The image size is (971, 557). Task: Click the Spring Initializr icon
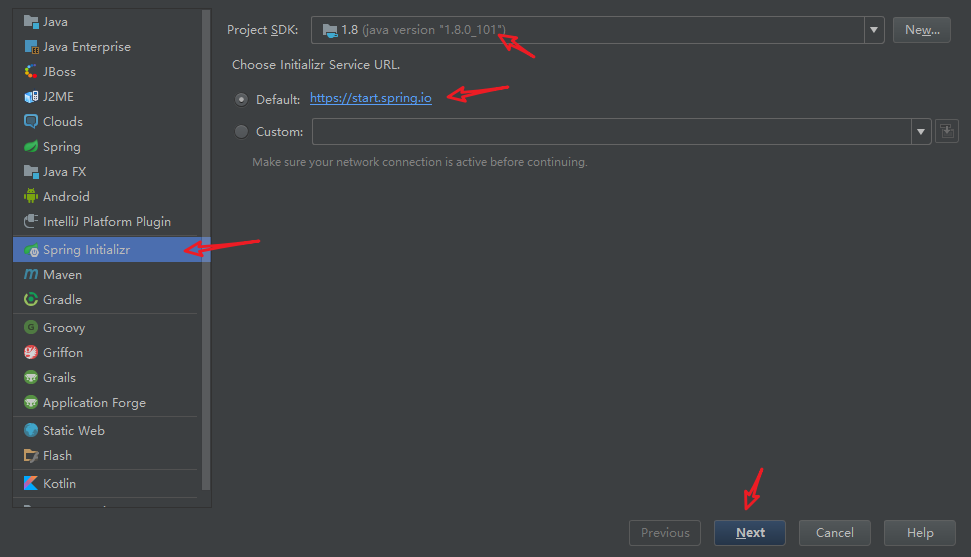(31, 250)
